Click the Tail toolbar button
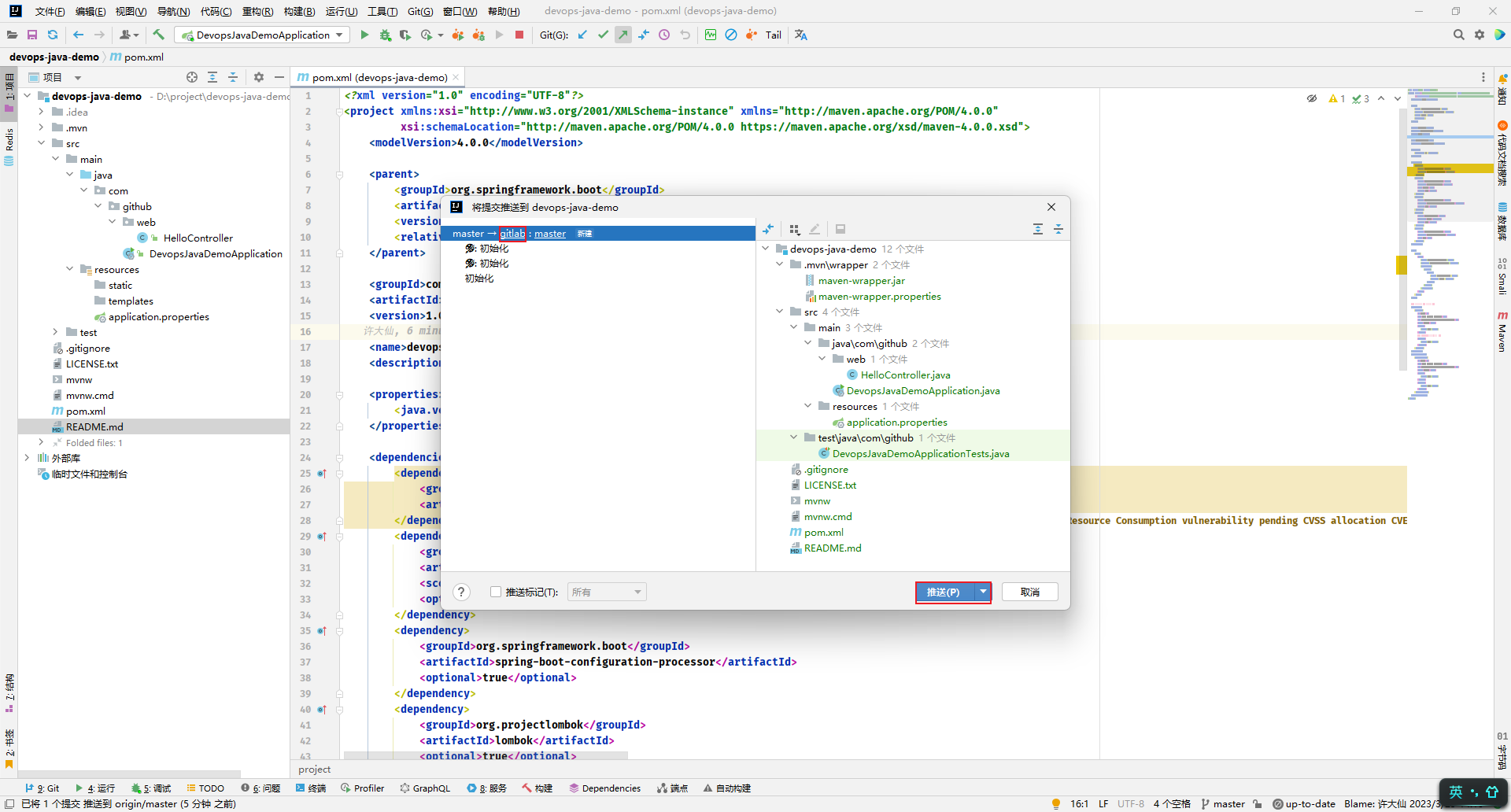 point(774,35)
